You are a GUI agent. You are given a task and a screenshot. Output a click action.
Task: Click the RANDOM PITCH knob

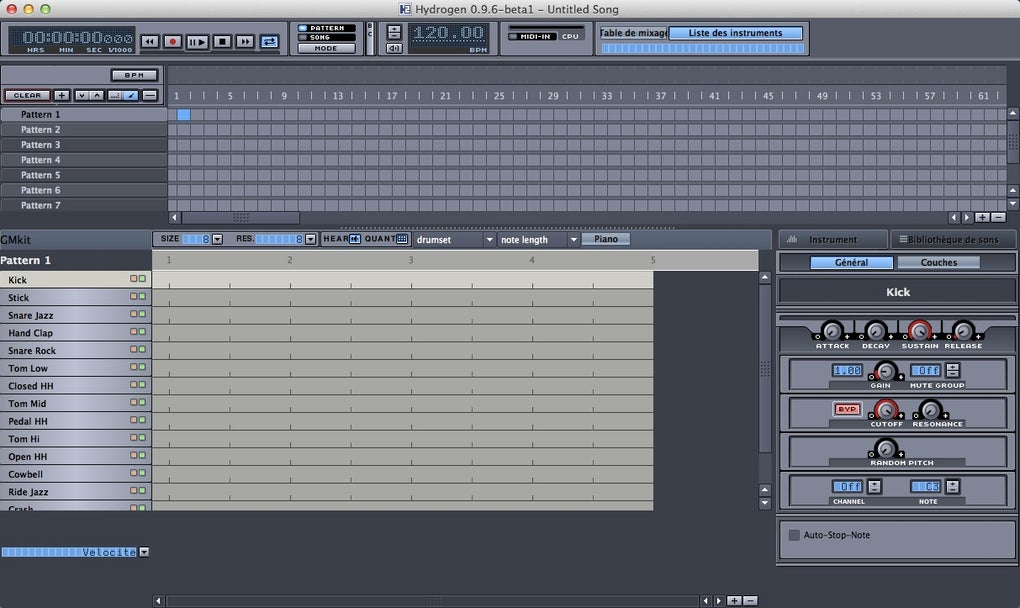(x=885, y=449)
